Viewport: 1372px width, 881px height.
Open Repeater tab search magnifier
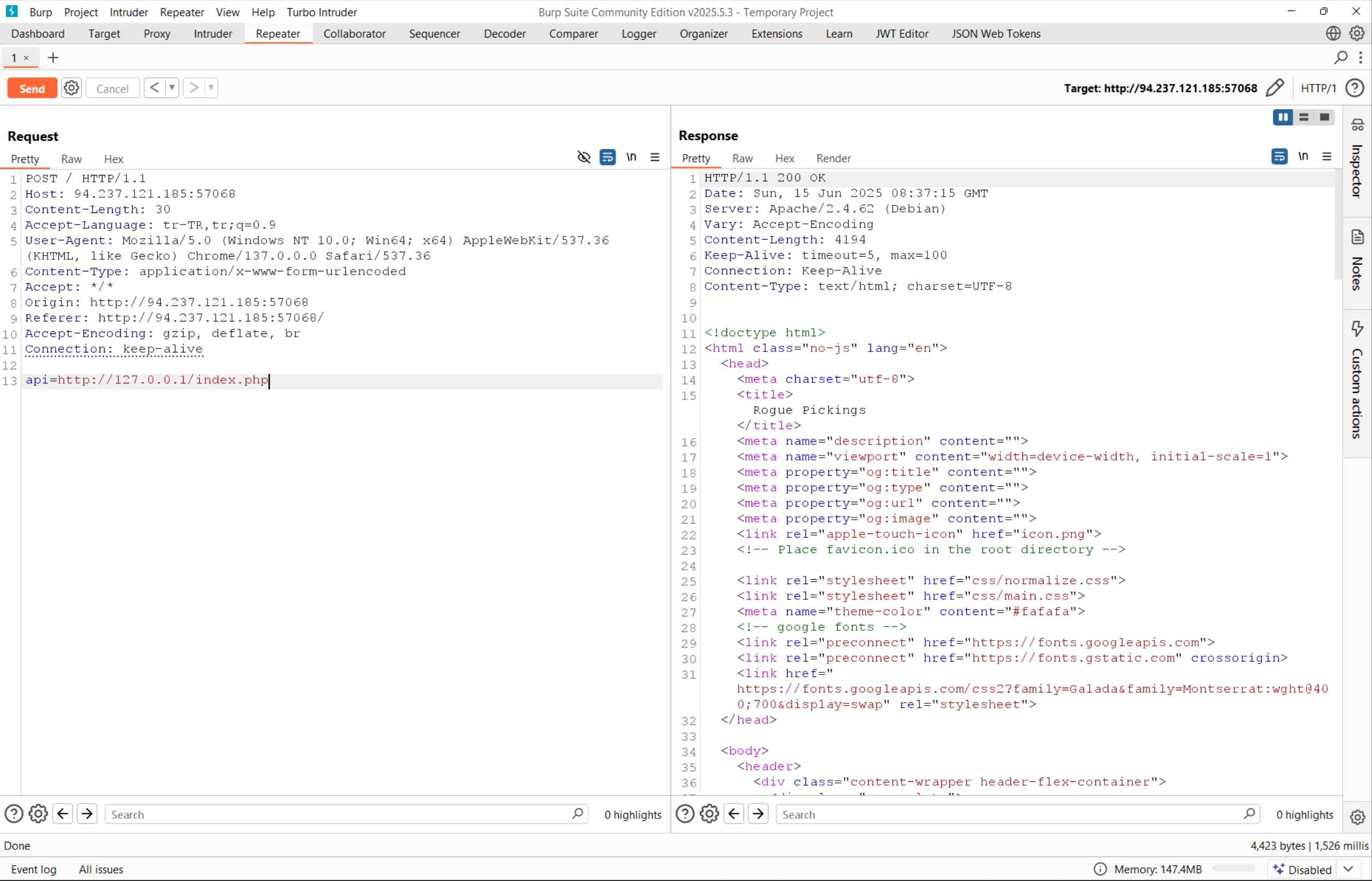click(x=1340, y=57)
